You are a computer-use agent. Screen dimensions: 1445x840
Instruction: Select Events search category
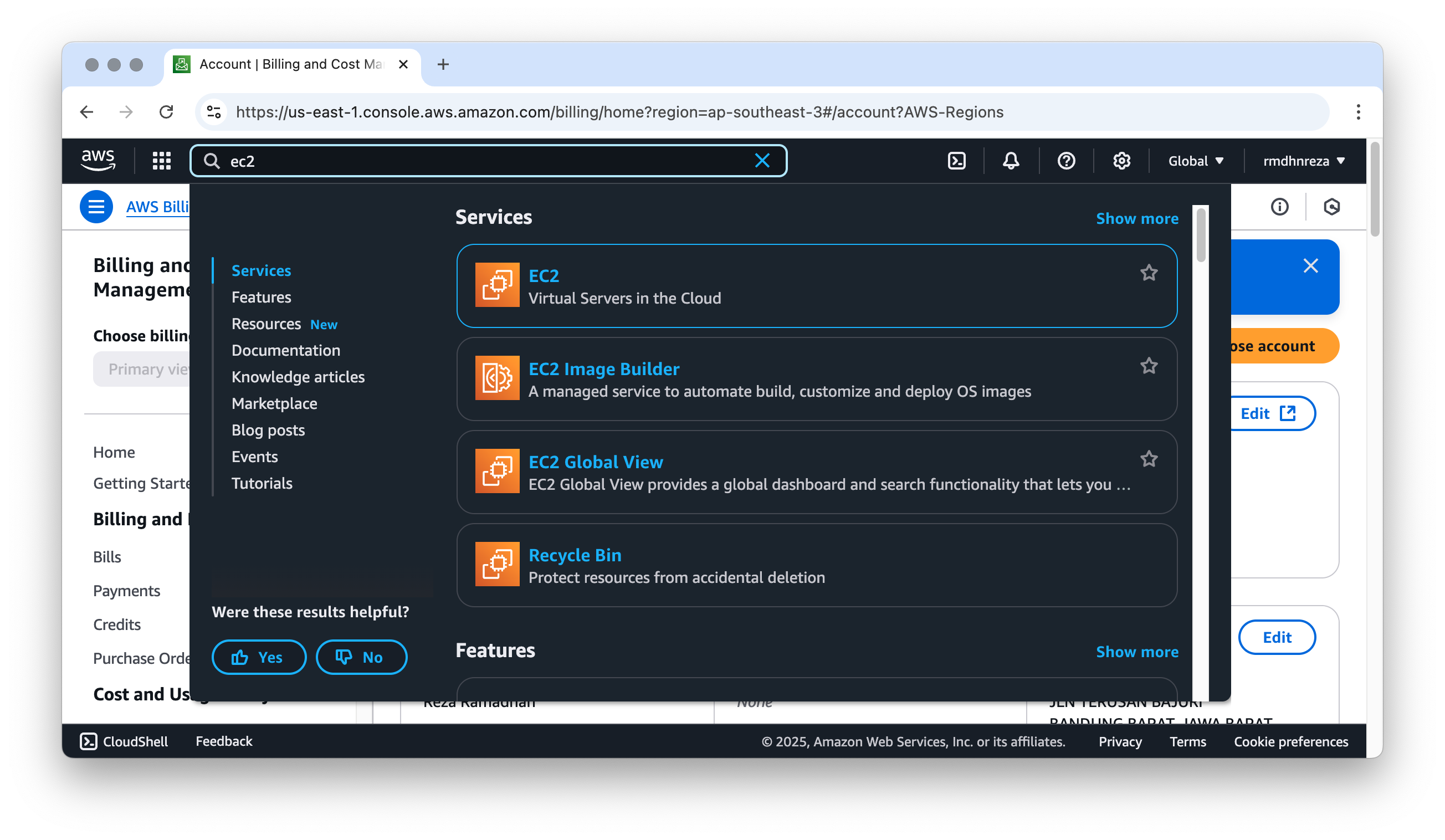coord(255,457)
